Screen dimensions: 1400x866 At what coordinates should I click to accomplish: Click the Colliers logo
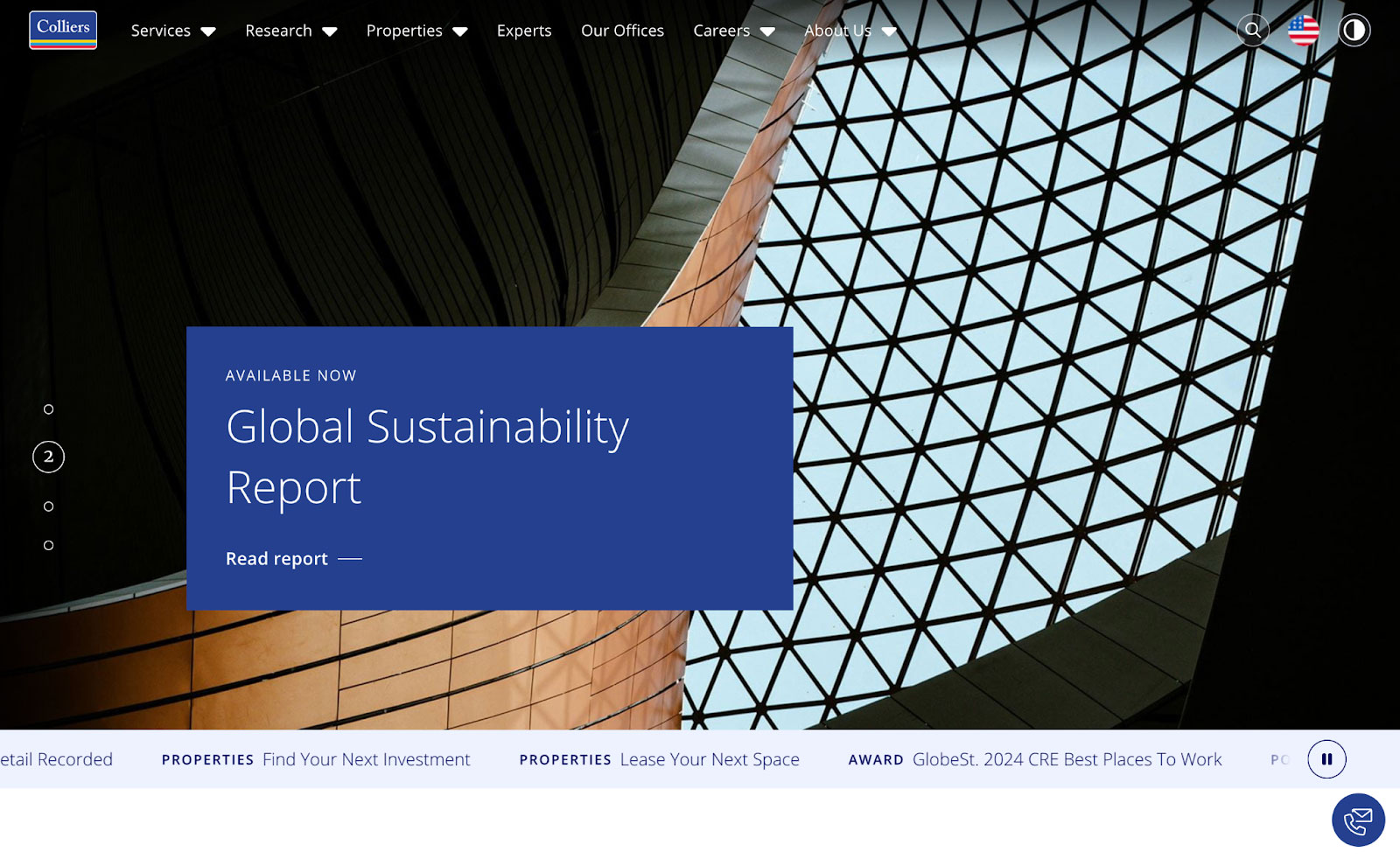(63, 30)
